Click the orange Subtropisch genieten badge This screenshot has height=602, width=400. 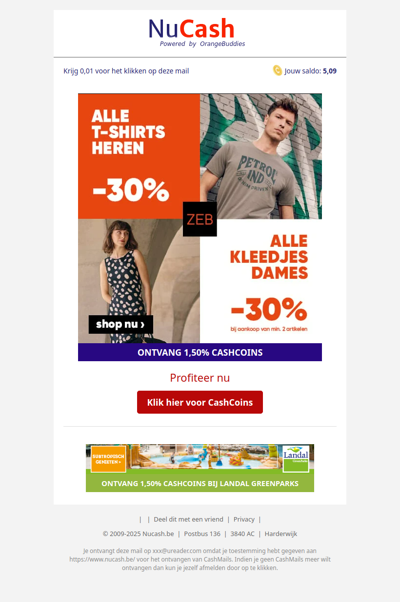(x=108, y=459)
